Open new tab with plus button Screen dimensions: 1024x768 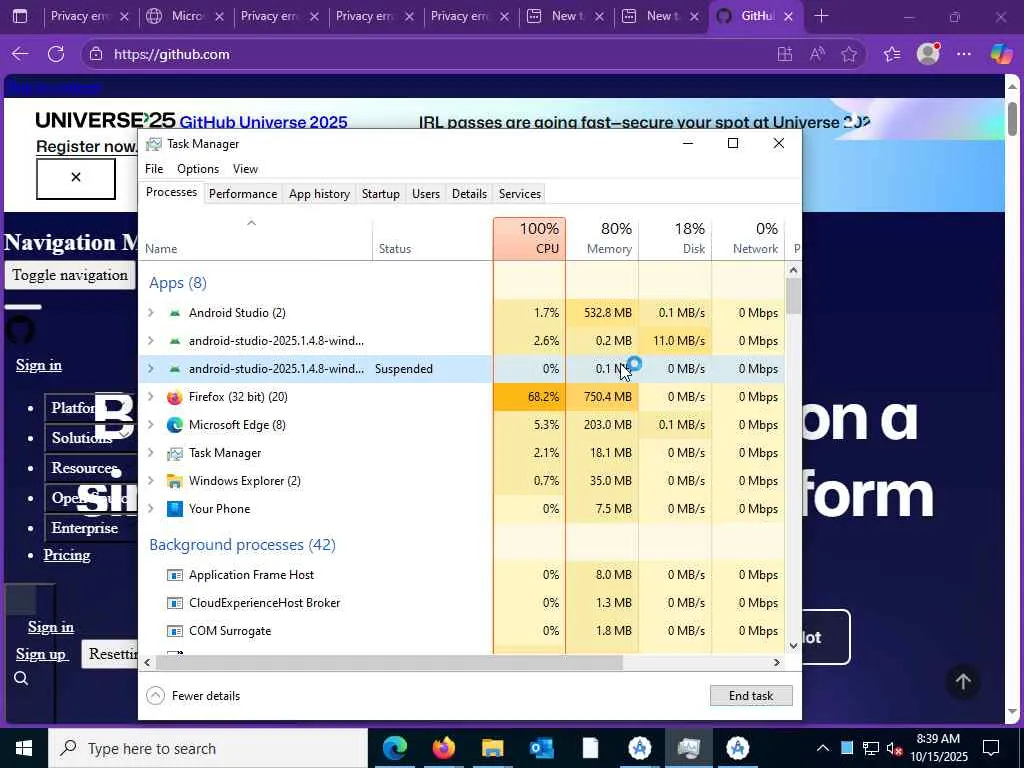[x=822, y=16]
